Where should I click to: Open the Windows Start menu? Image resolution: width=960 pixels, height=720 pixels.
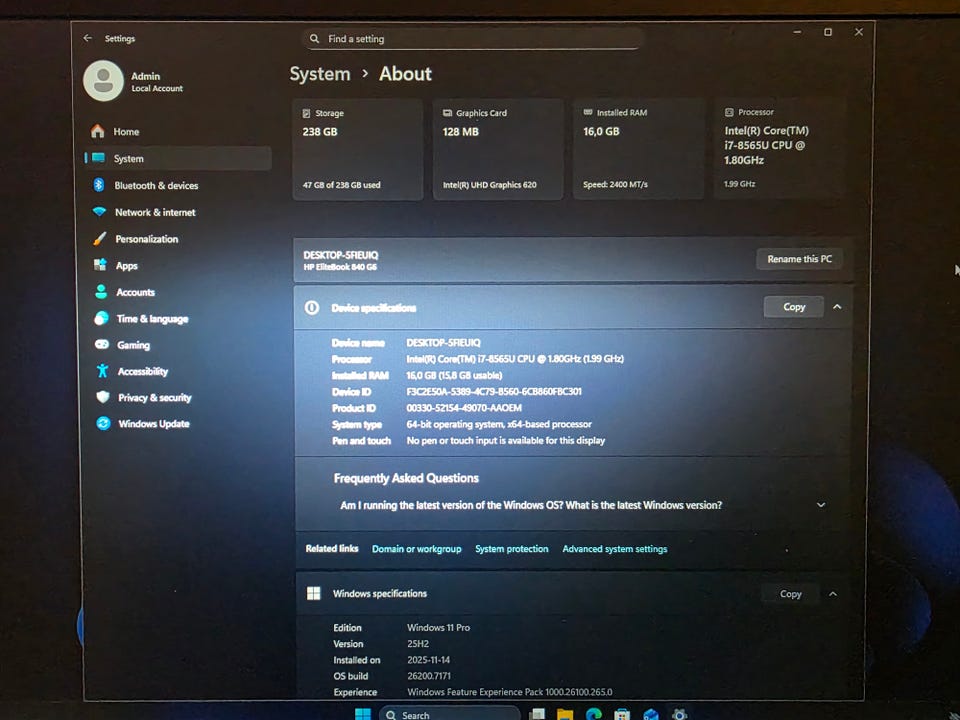click(x=362, y=714)
